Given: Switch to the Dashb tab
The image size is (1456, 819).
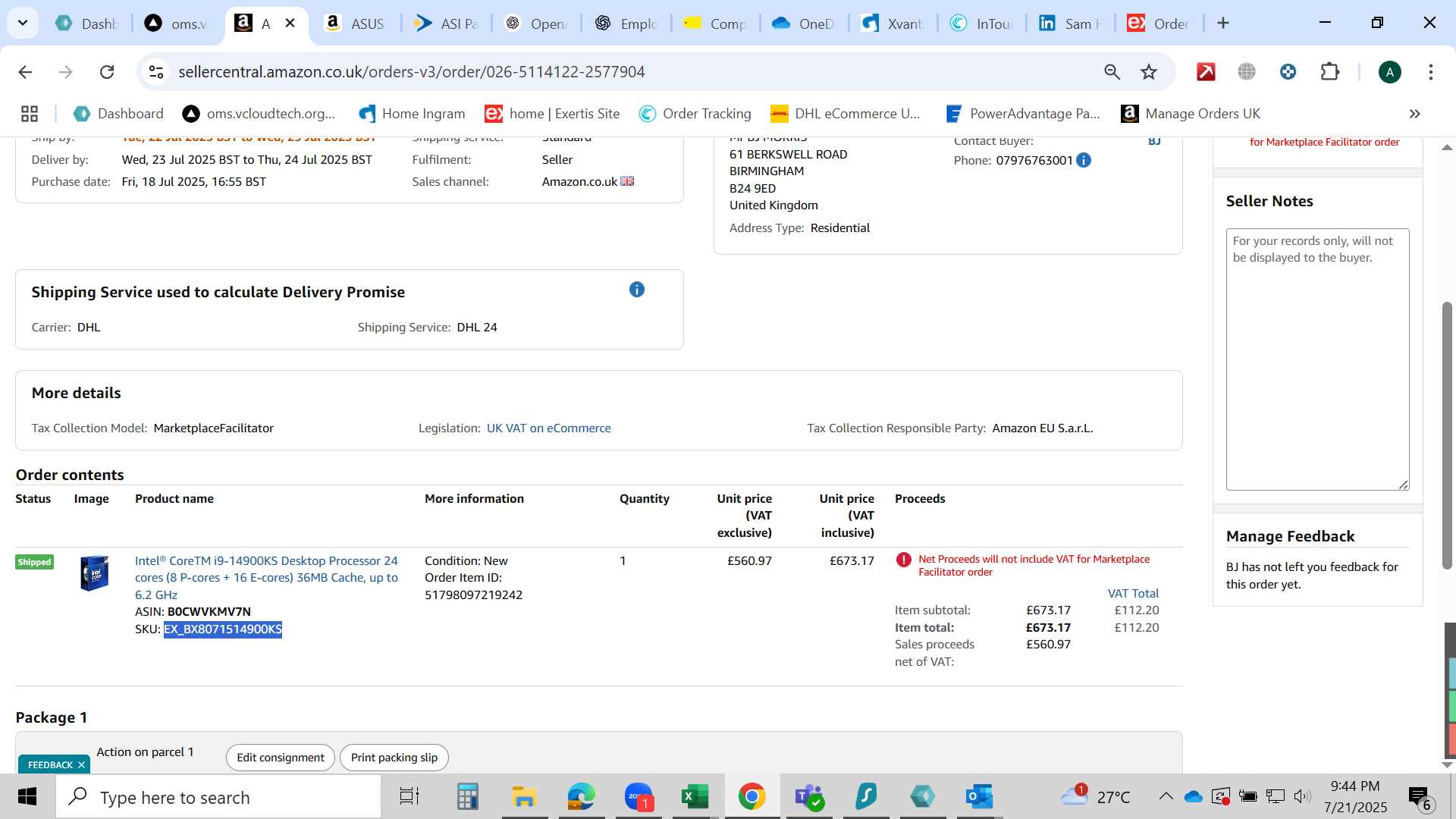Looking at the screenshot, I should (x=87, y=24).
